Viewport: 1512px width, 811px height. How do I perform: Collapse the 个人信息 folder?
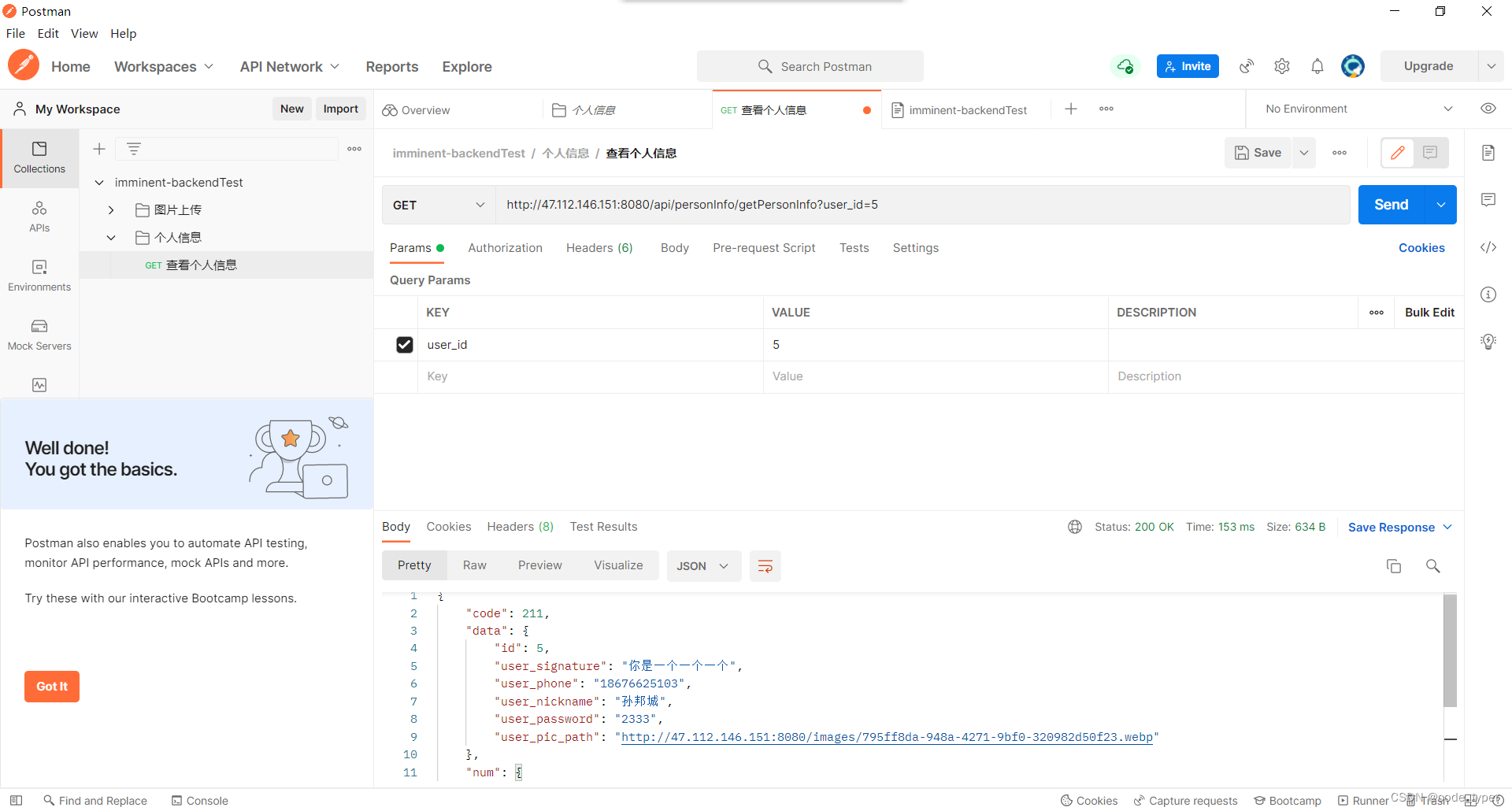pyautogui.click(x=111, y=238)
